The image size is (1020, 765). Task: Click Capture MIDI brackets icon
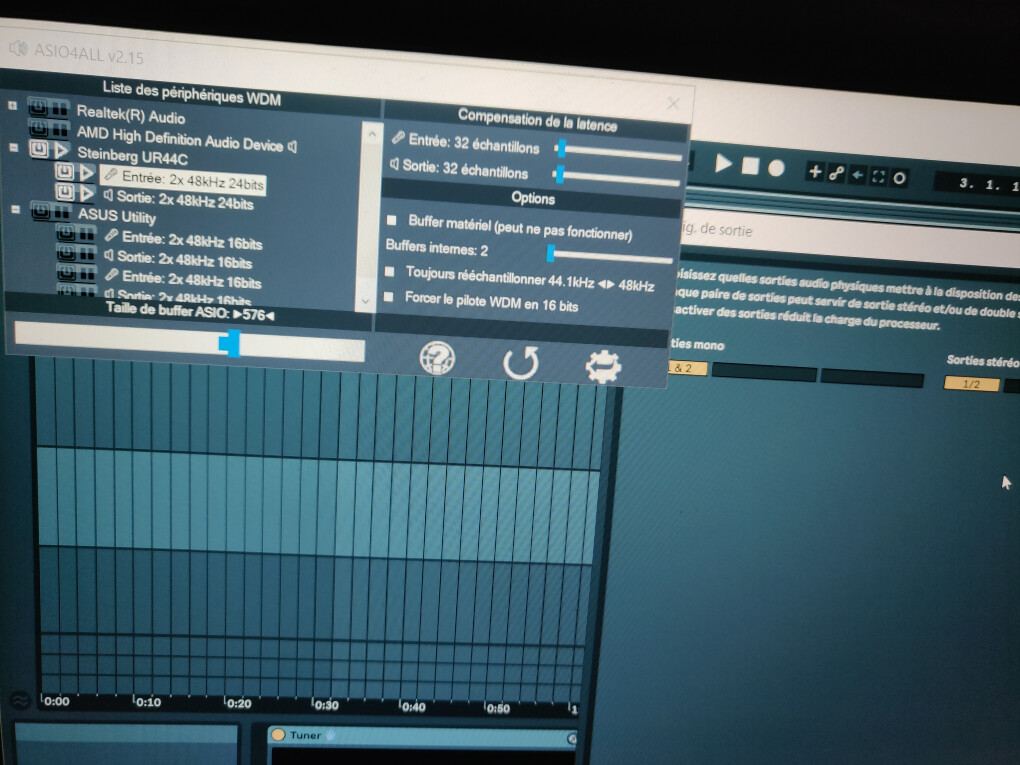pyautogui.click(x=878, y=176)
